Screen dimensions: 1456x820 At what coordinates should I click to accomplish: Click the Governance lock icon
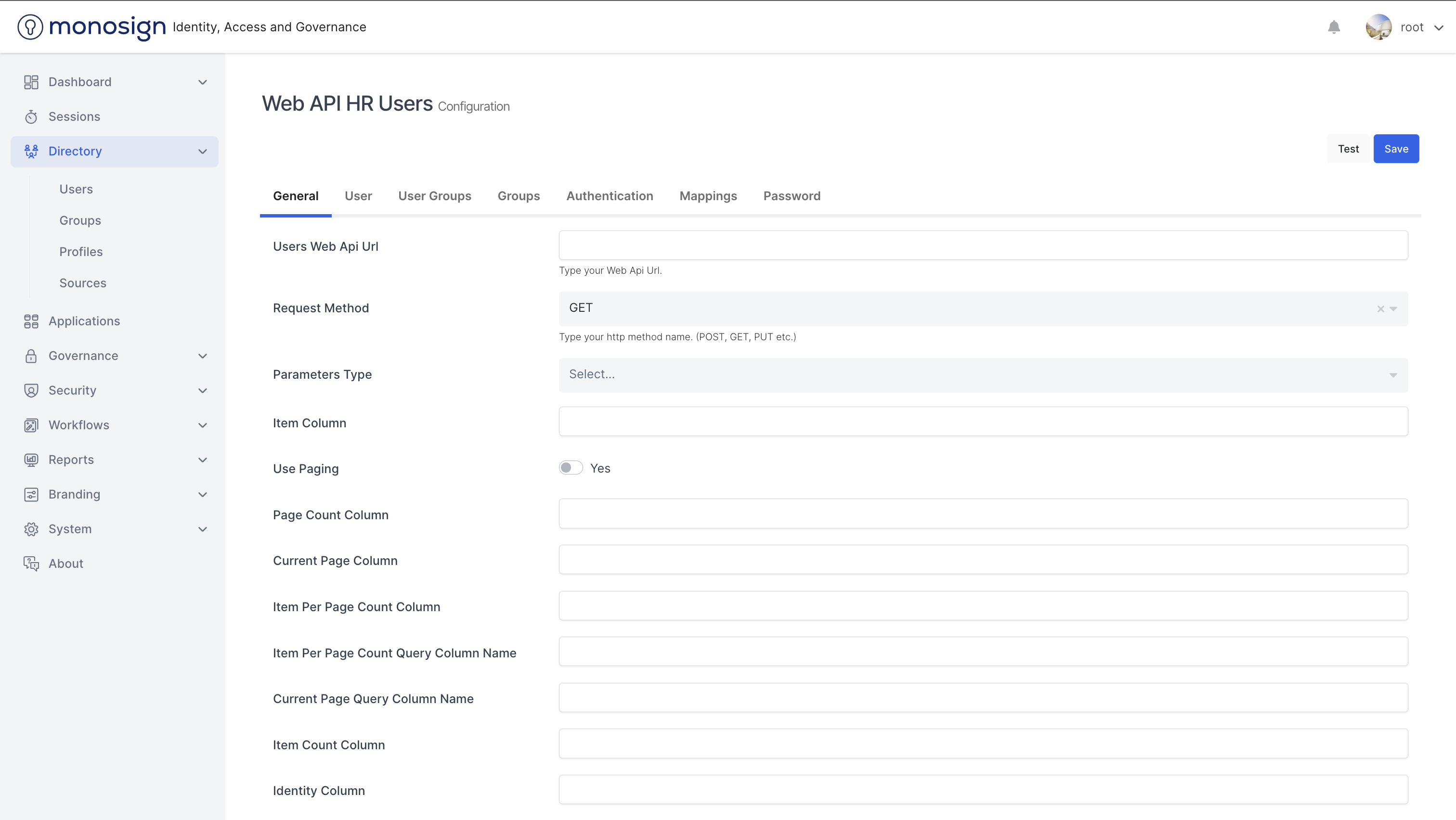[31, 356]
